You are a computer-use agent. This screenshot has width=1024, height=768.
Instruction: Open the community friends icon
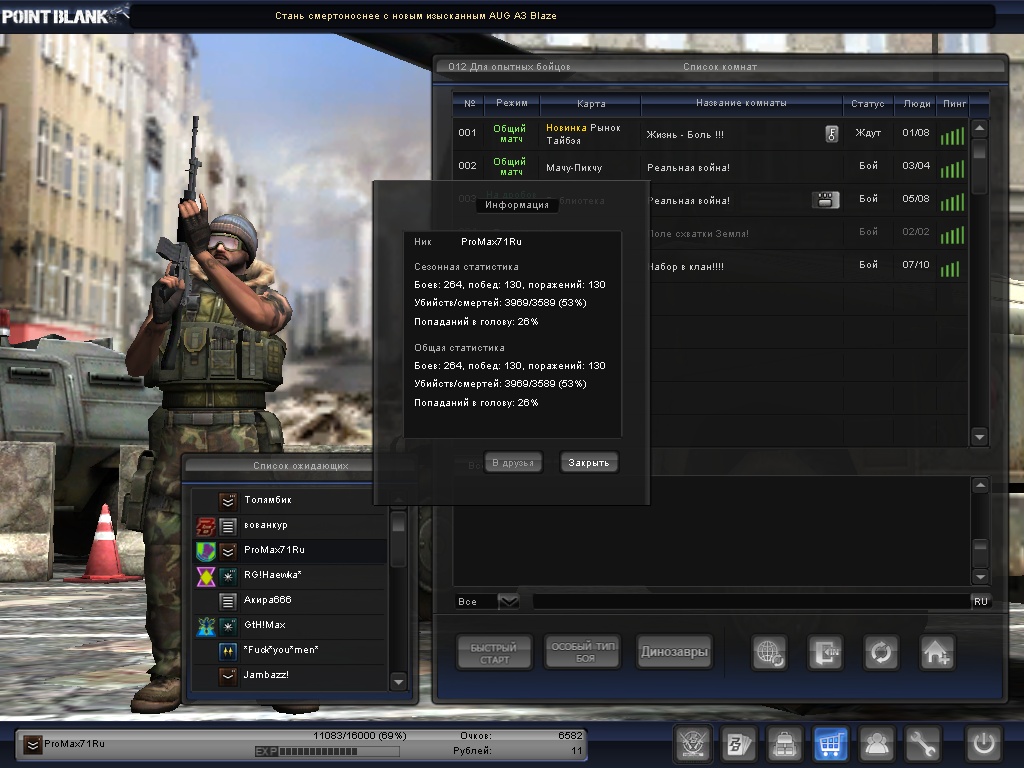click(876, 743)
